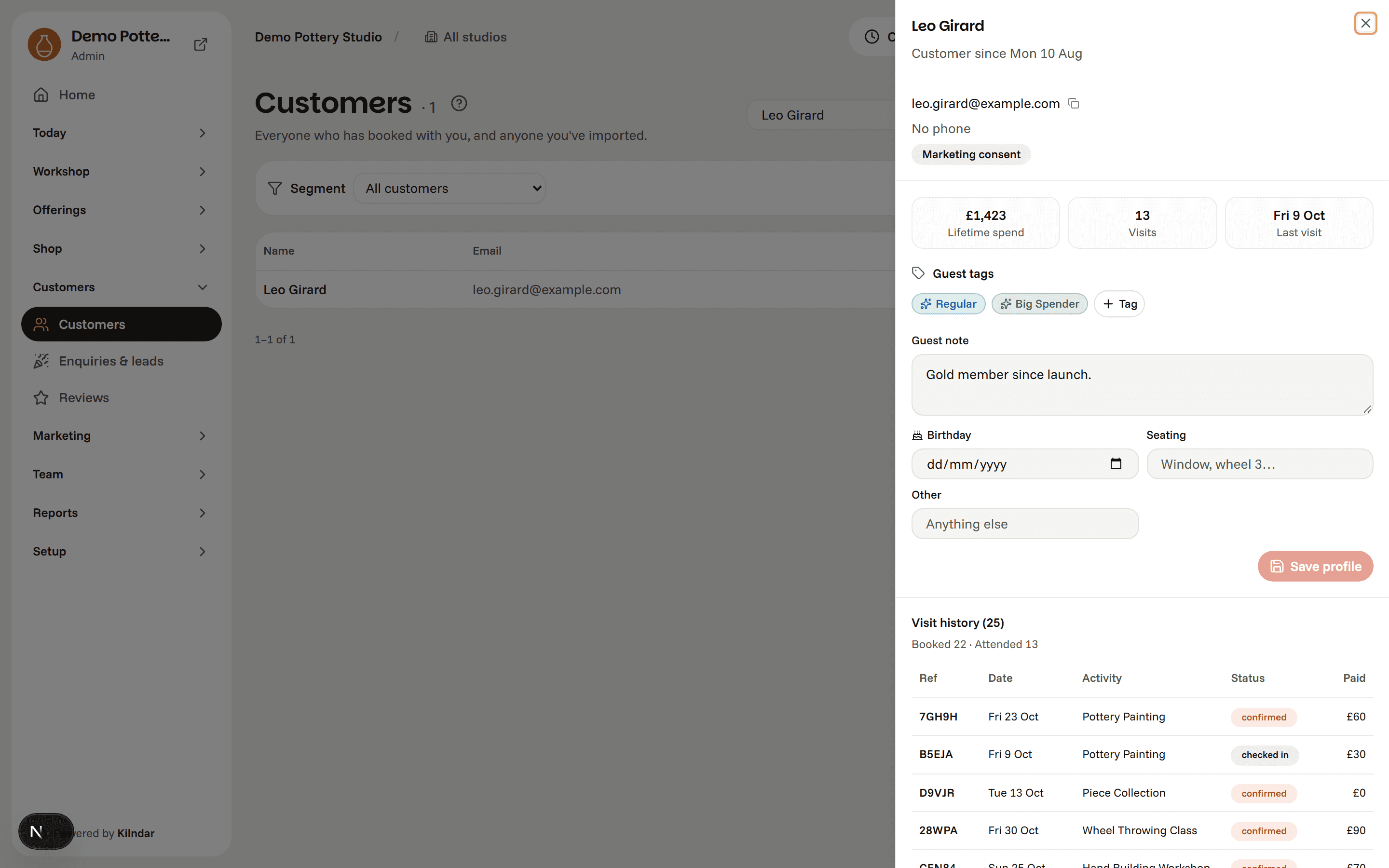Expand the Offerings sidebar section
Image resolution: width=1389 pixels, height=868 pixels.
point(121,210)
